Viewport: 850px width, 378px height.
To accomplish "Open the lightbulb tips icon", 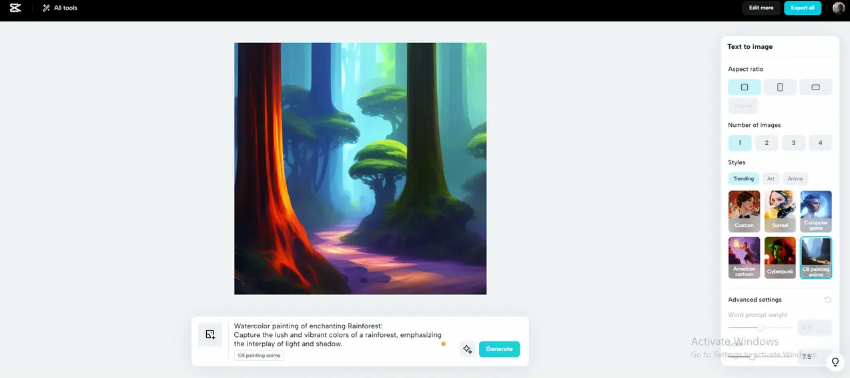I will pos(835,361).
